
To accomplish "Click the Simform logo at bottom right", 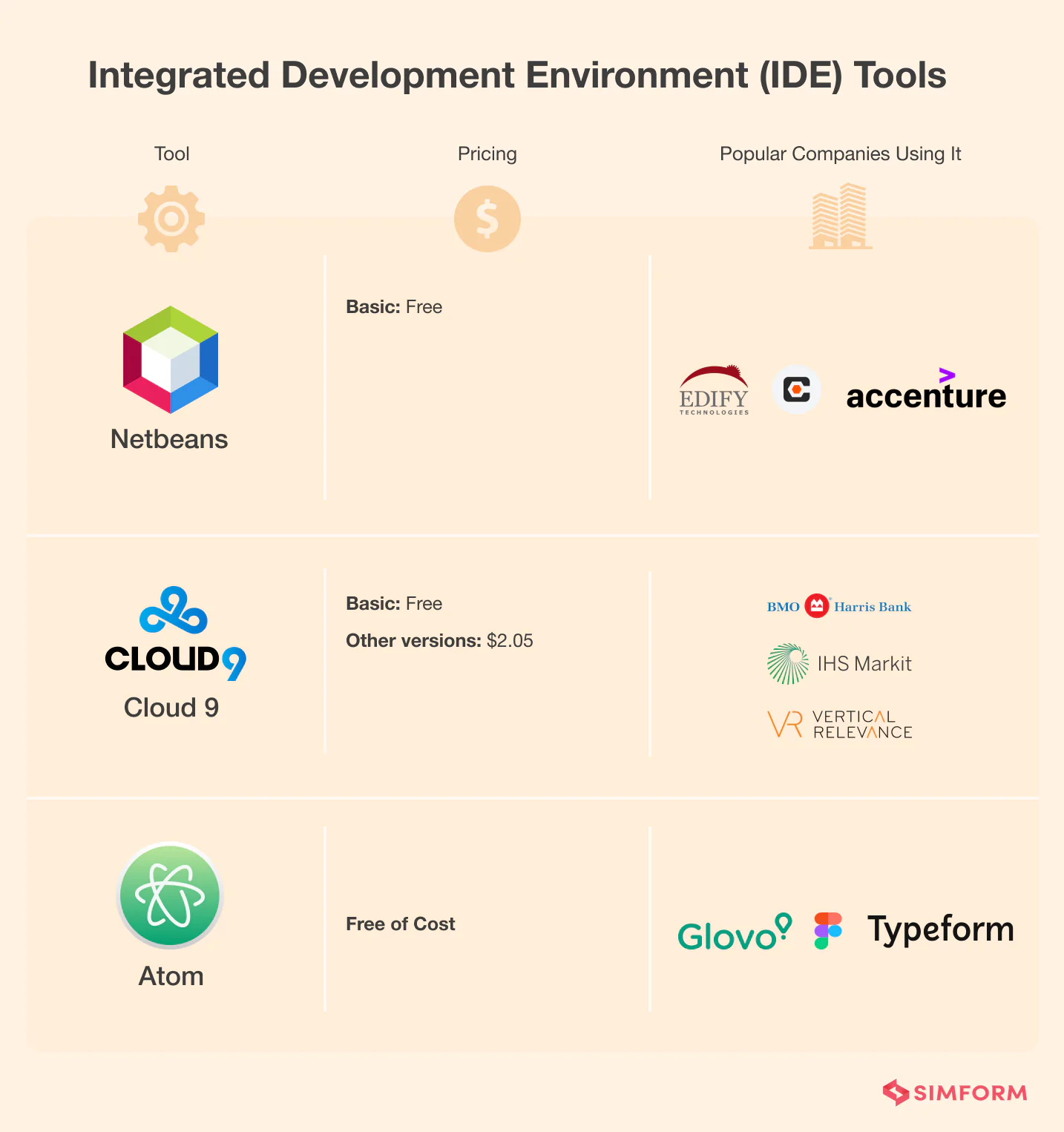I will pos(955,1092).
